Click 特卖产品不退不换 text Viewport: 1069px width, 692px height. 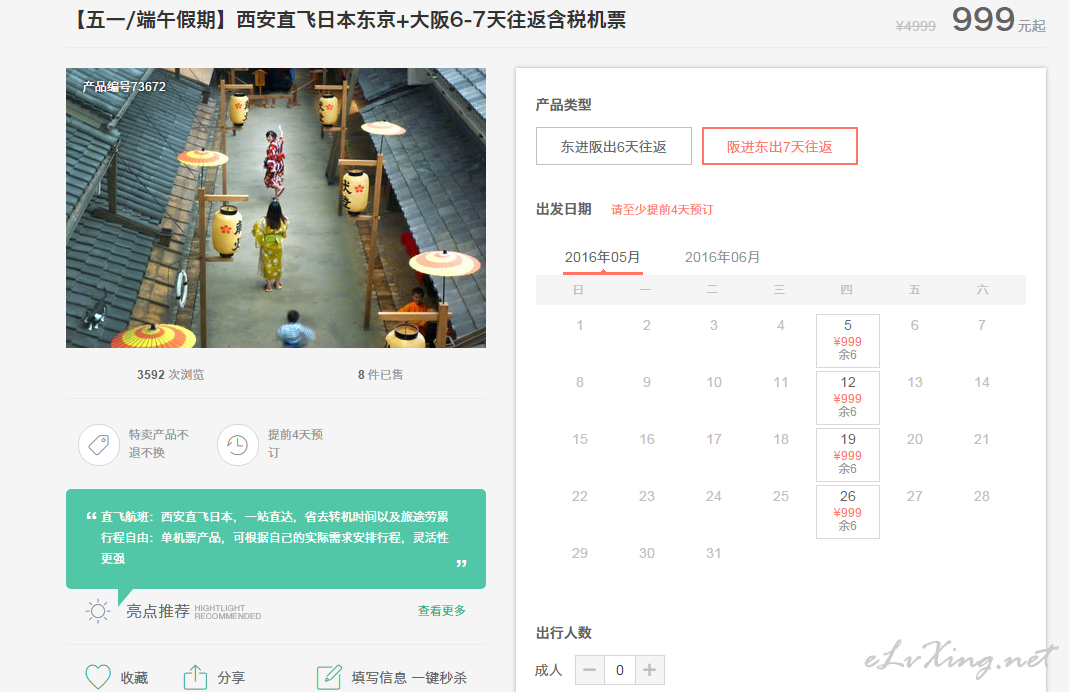point(159,444)
